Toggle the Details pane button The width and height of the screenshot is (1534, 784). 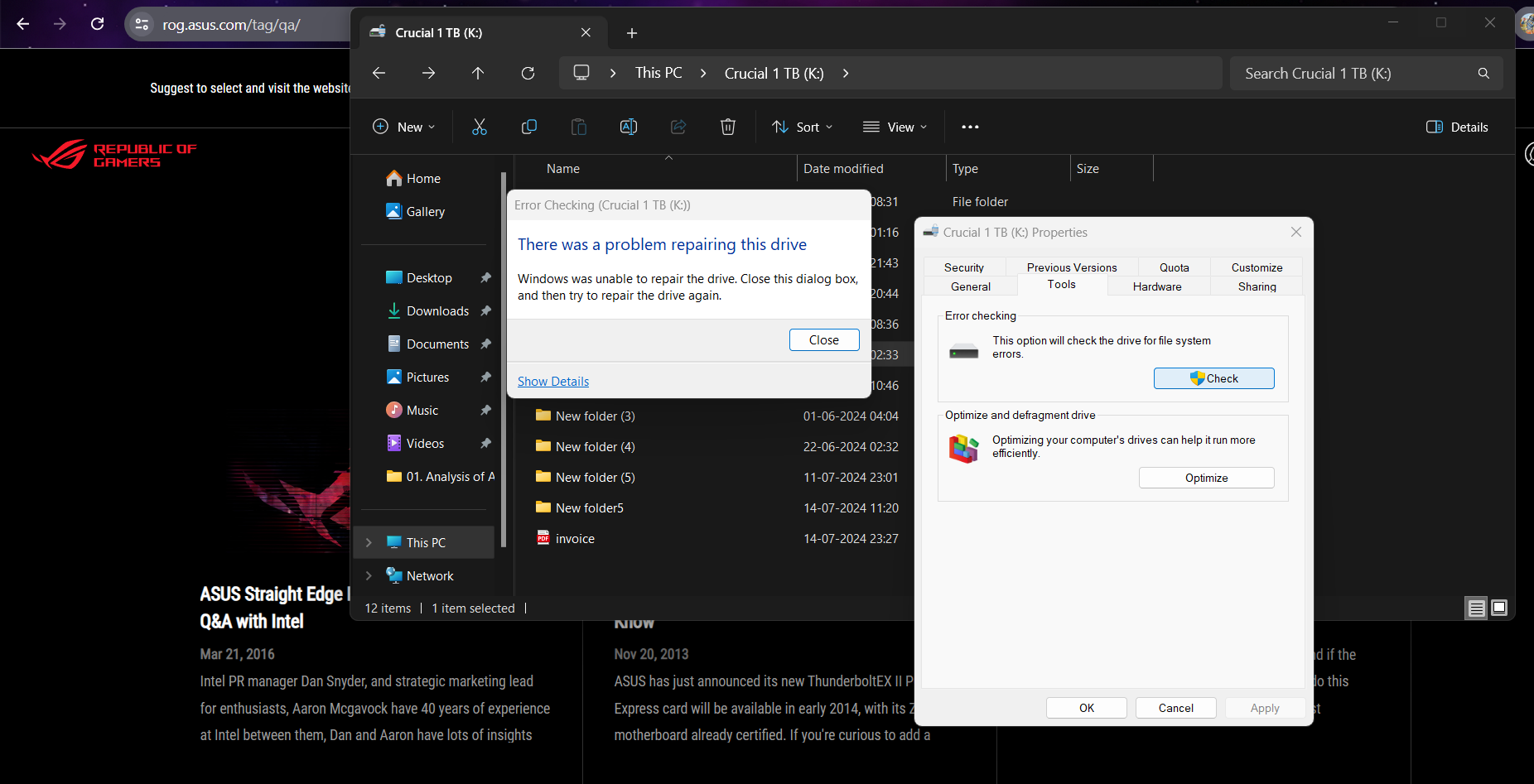pos(1457,127)
